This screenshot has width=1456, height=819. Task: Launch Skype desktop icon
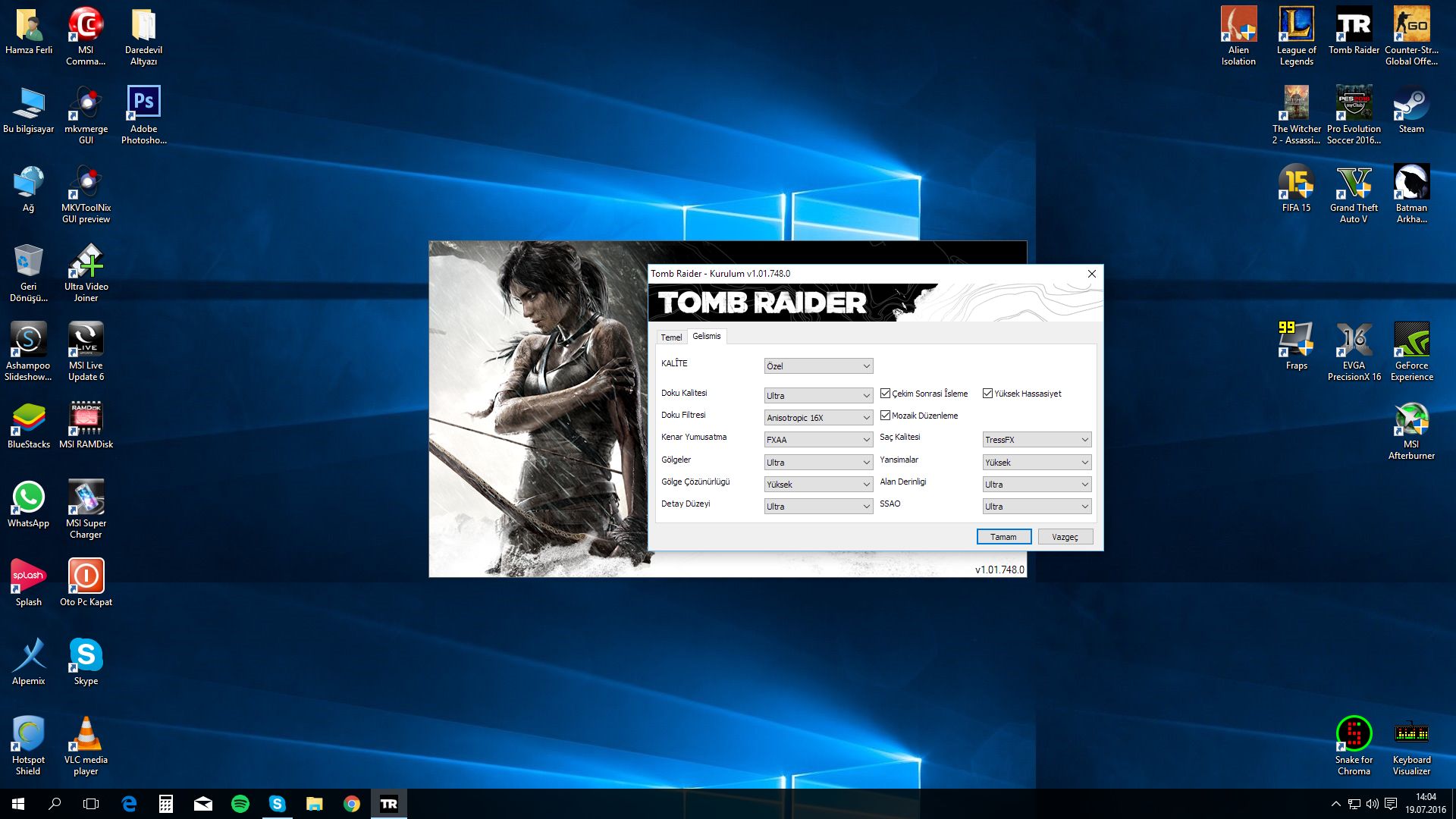(x=86, y=661)
